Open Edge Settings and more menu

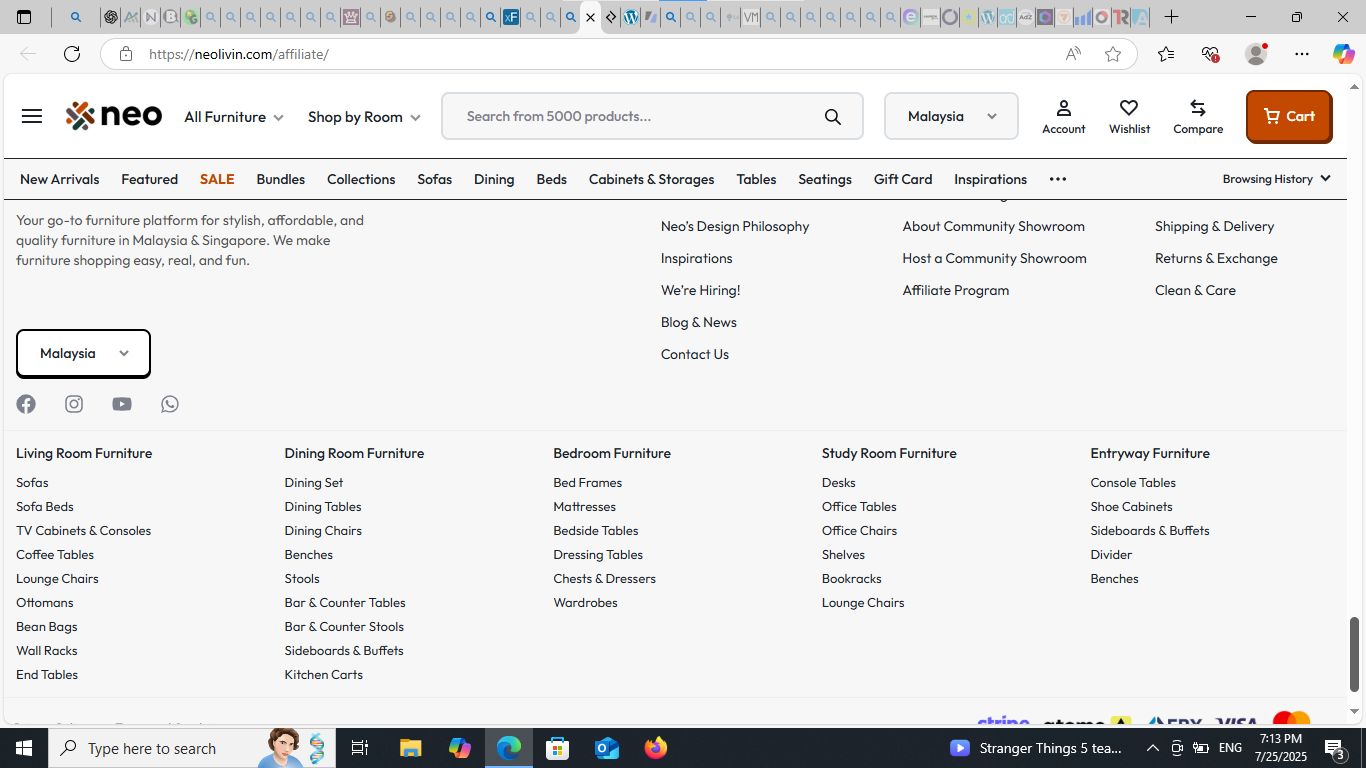coord(1301,54)
